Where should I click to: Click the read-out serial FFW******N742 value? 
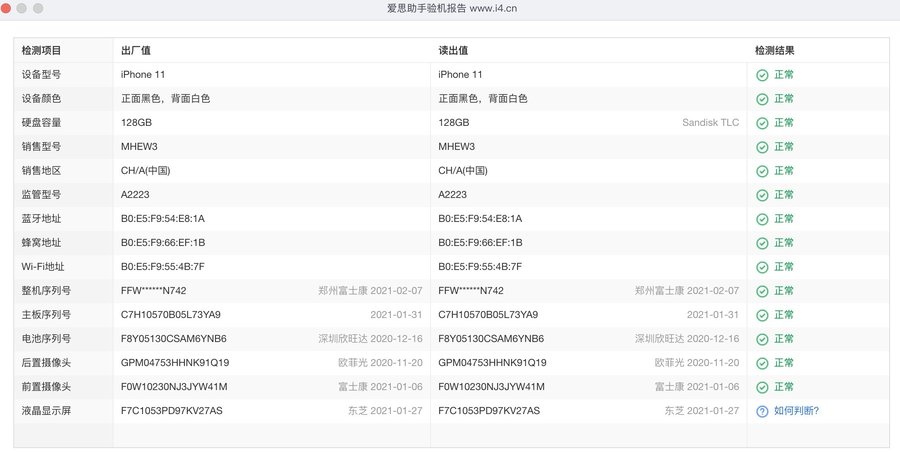pos(471,291)
